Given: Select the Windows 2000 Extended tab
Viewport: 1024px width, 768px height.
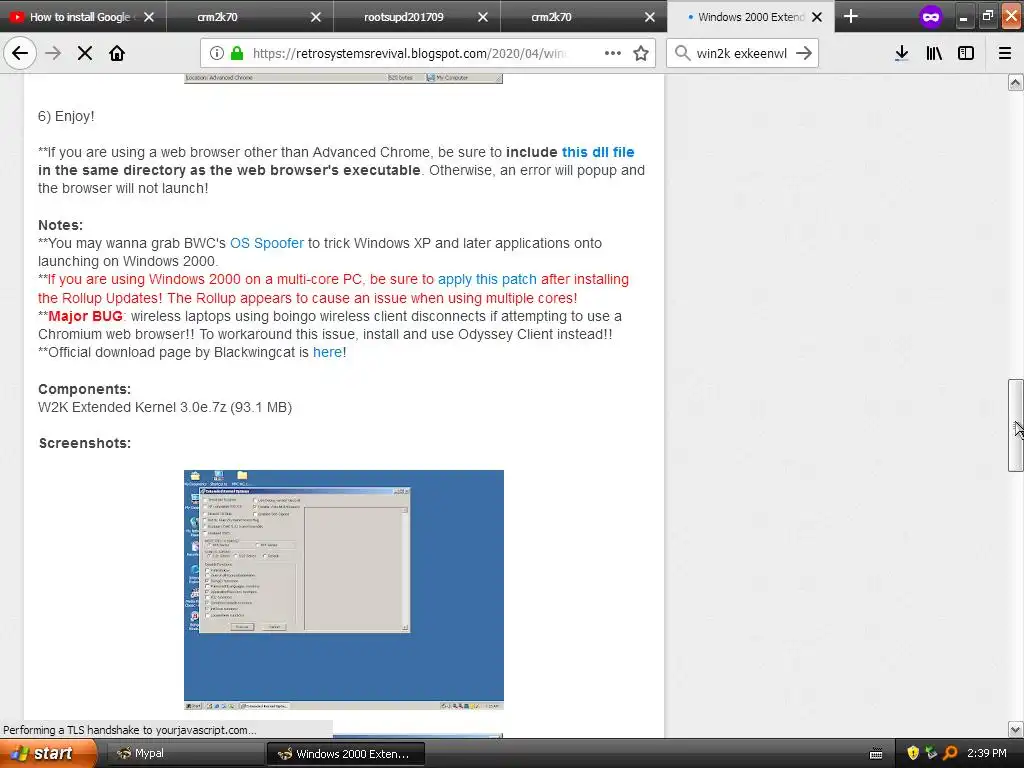Looking at the screenshot, I should [x=751, y=17].
